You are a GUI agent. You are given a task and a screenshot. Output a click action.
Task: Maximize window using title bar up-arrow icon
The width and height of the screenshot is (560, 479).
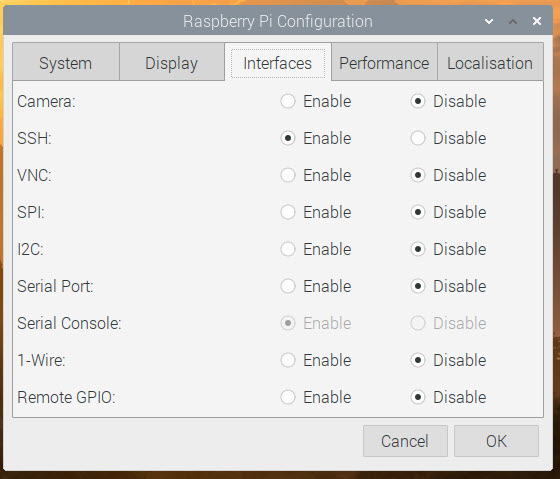pyautogui.click(x=513, y=21)
